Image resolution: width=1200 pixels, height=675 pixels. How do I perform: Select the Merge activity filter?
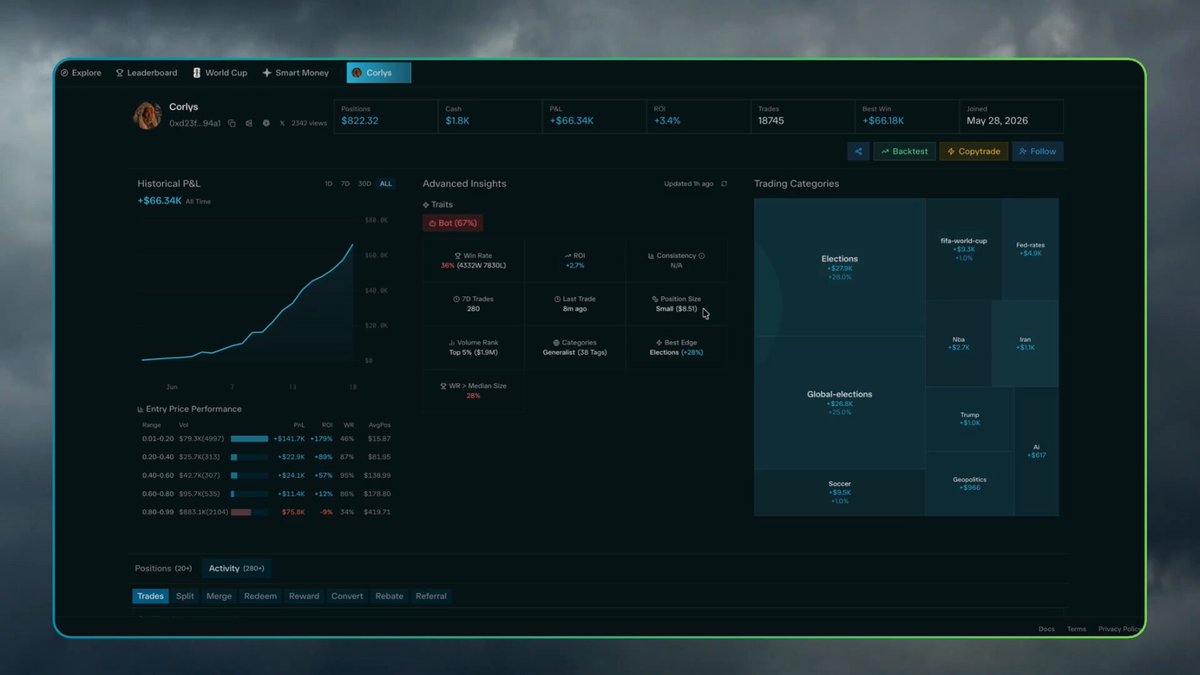pos(219,596)
